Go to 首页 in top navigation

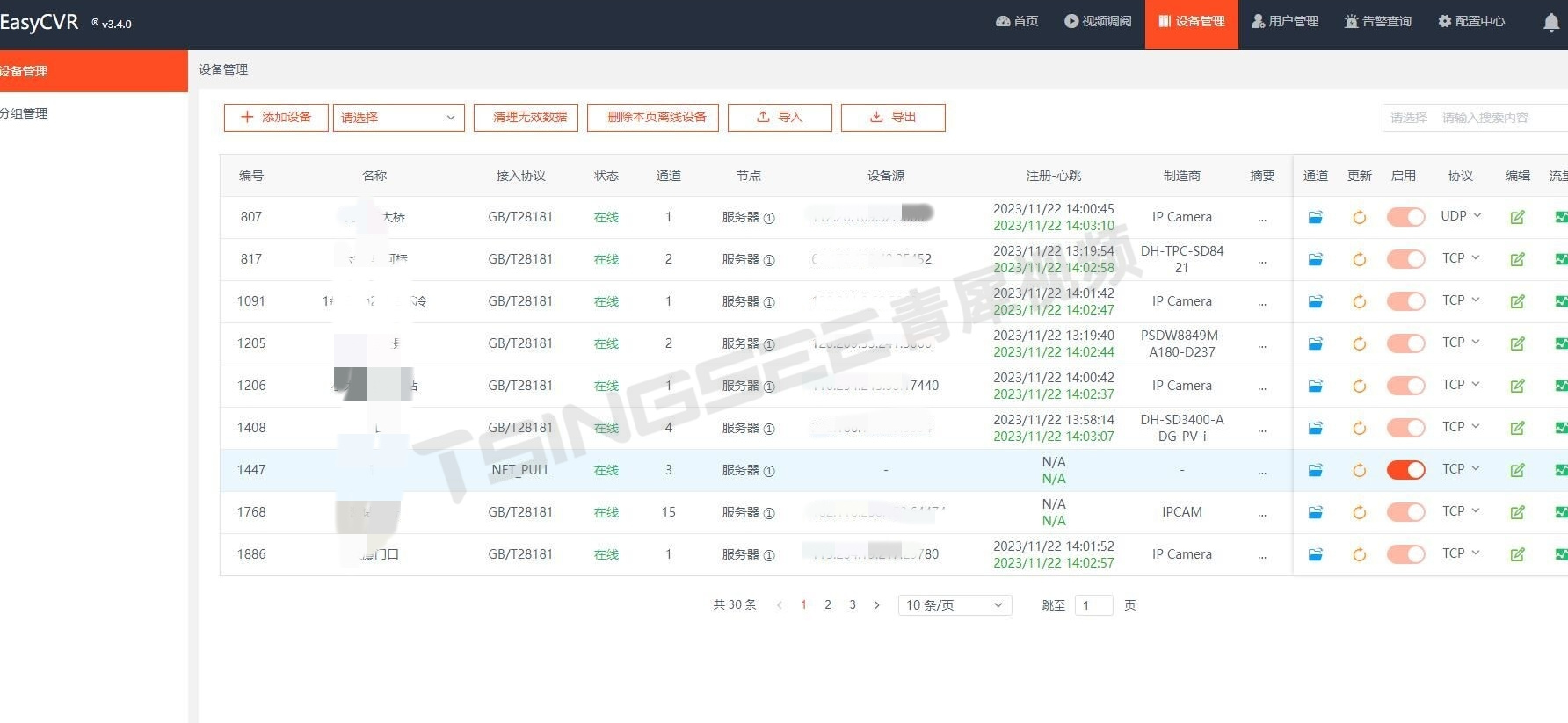(1017, 22)
